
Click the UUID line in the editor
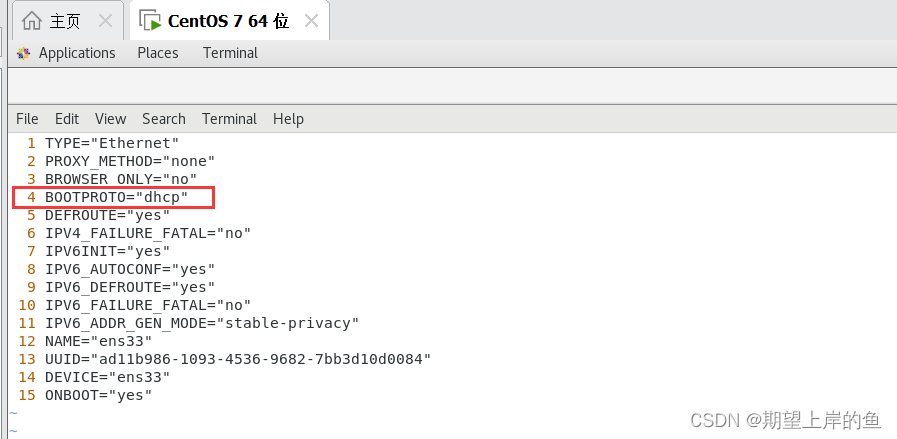click(x=238, y=359)
